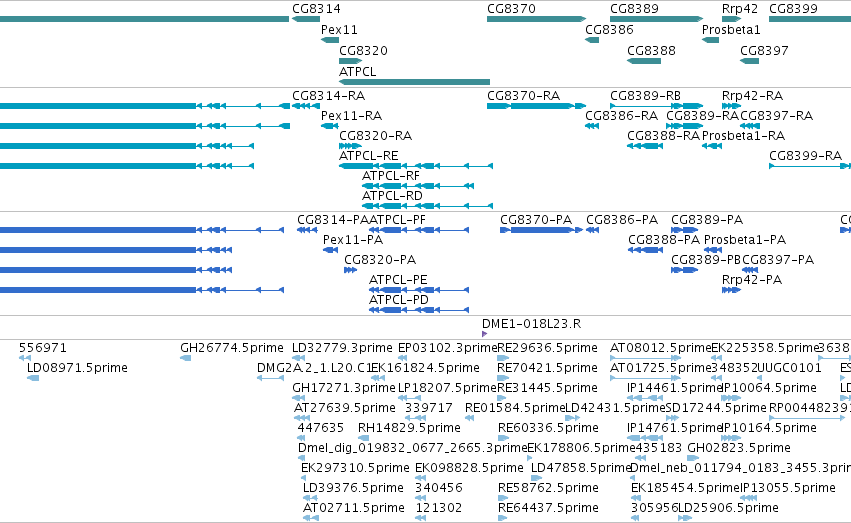This screenshot has height=523, width=851.
Task: Click the DME1-018L23.R purple marker
Action: click(484, 334)
